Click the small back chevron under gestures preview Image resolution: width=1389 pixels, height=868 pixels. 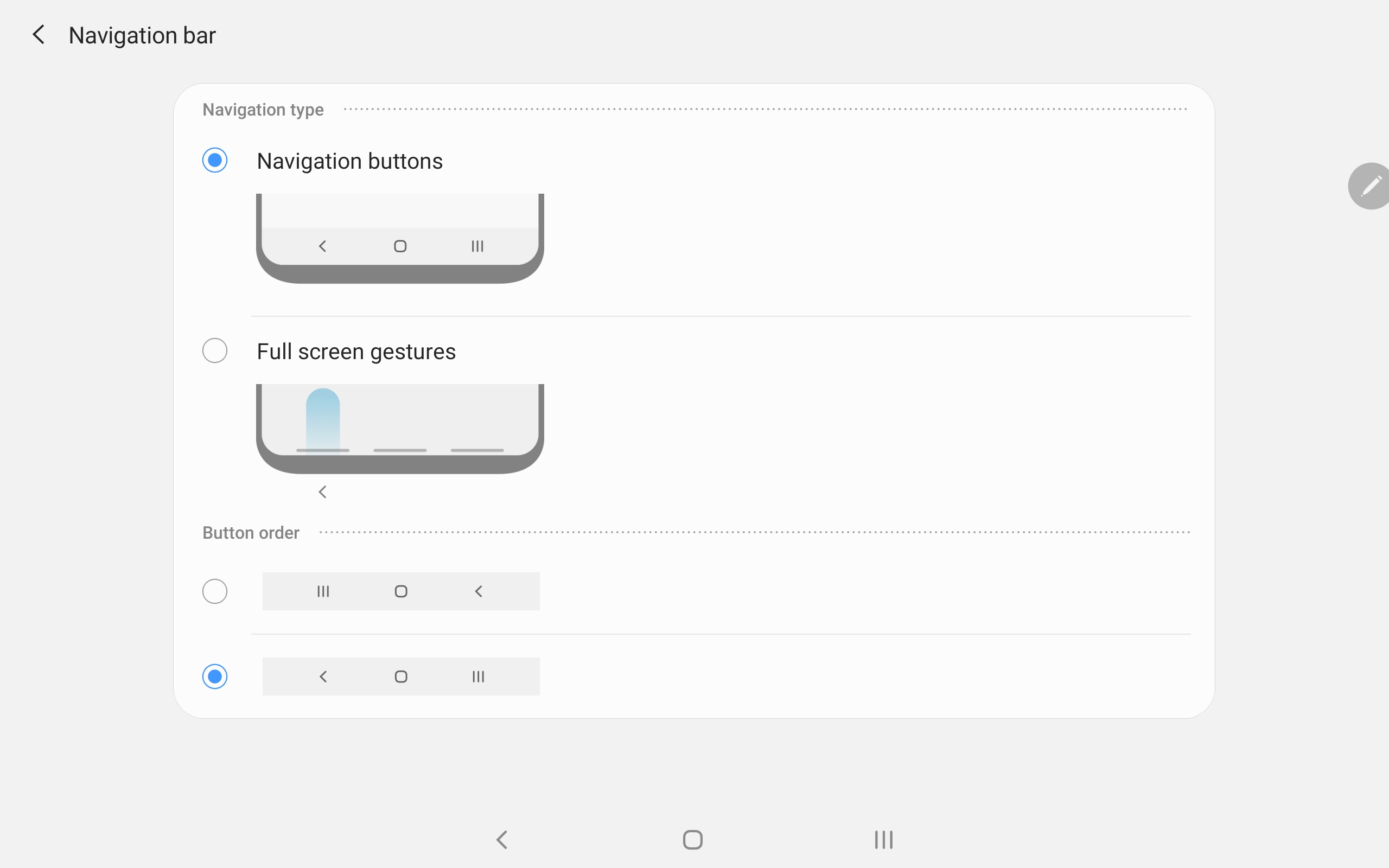(x=323, y=492)
